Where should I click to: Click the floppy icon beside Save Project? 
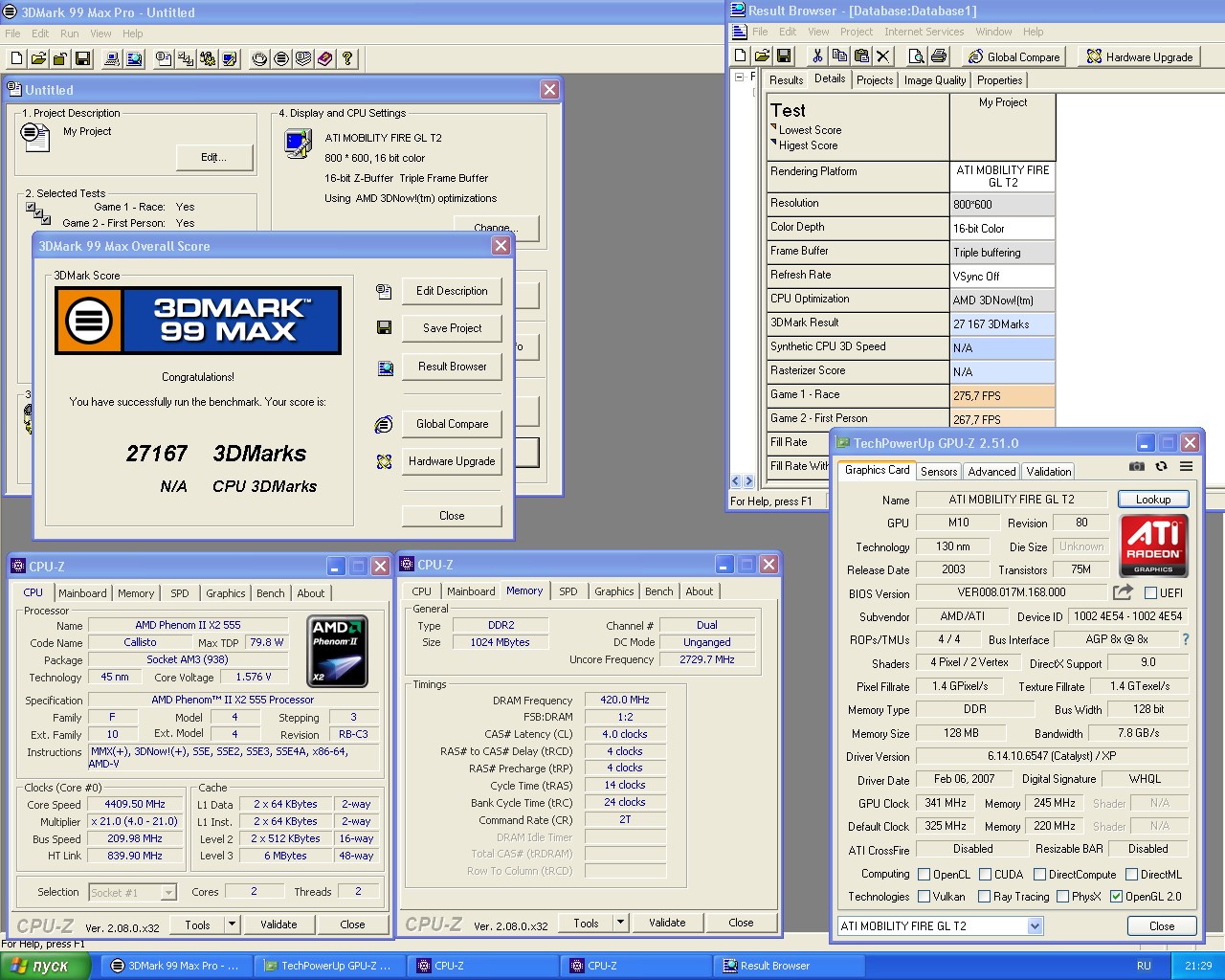click(384, 327)
